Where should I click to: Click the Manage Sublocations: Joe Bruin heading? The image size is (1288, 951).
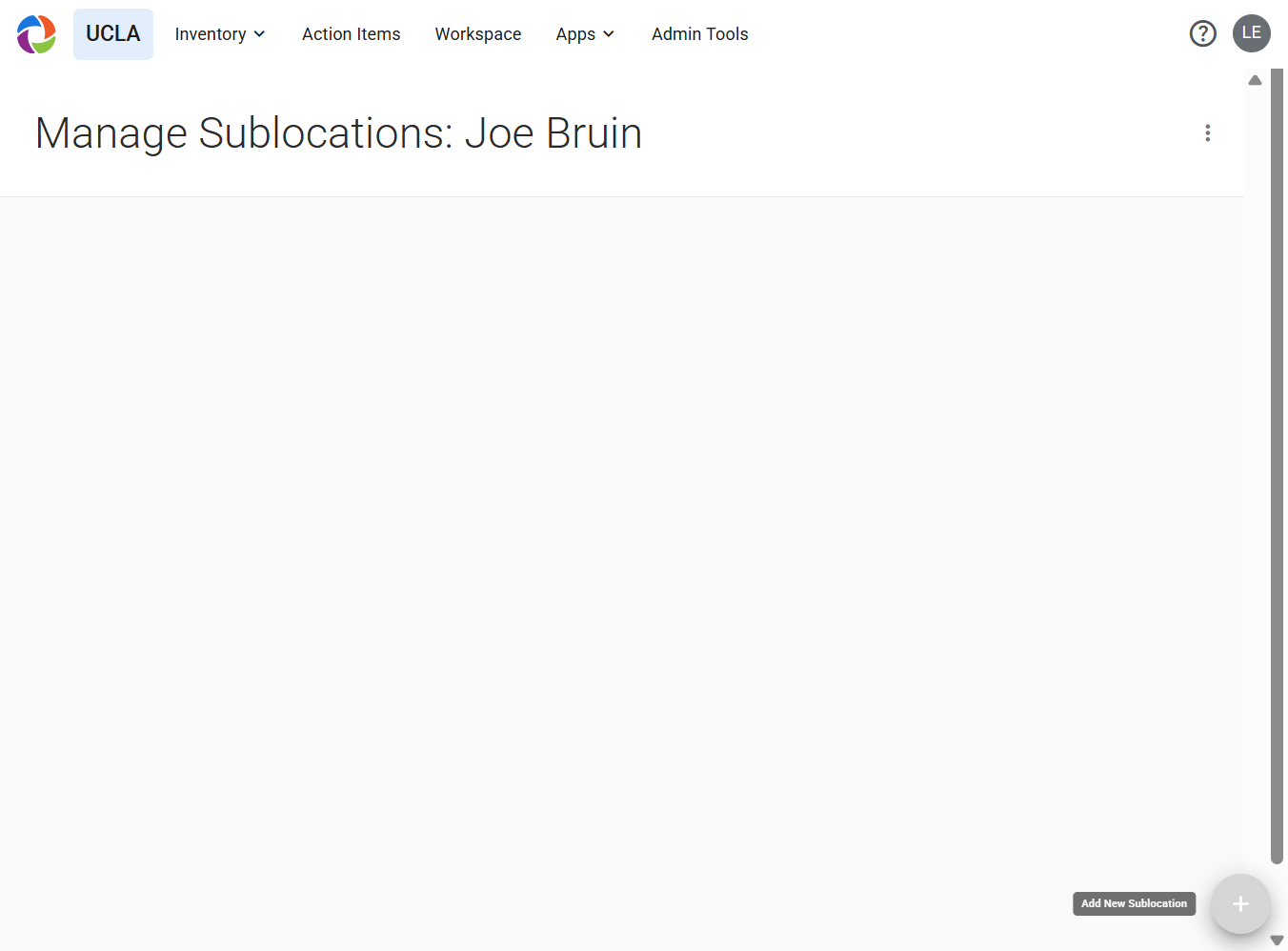pyautogui.click(x=338, y=133)
